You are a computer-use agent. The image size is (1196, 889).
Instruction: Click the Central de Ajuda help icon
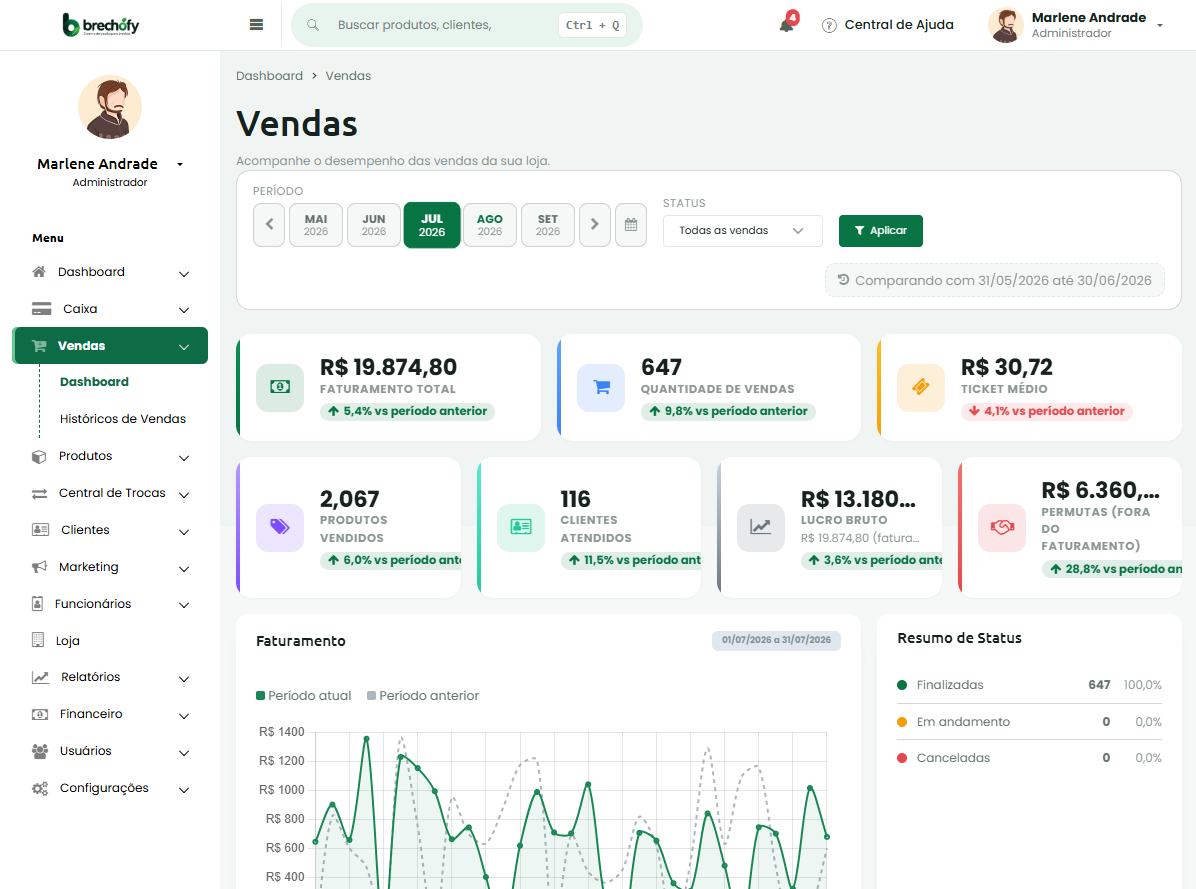(x=829, y=25)
